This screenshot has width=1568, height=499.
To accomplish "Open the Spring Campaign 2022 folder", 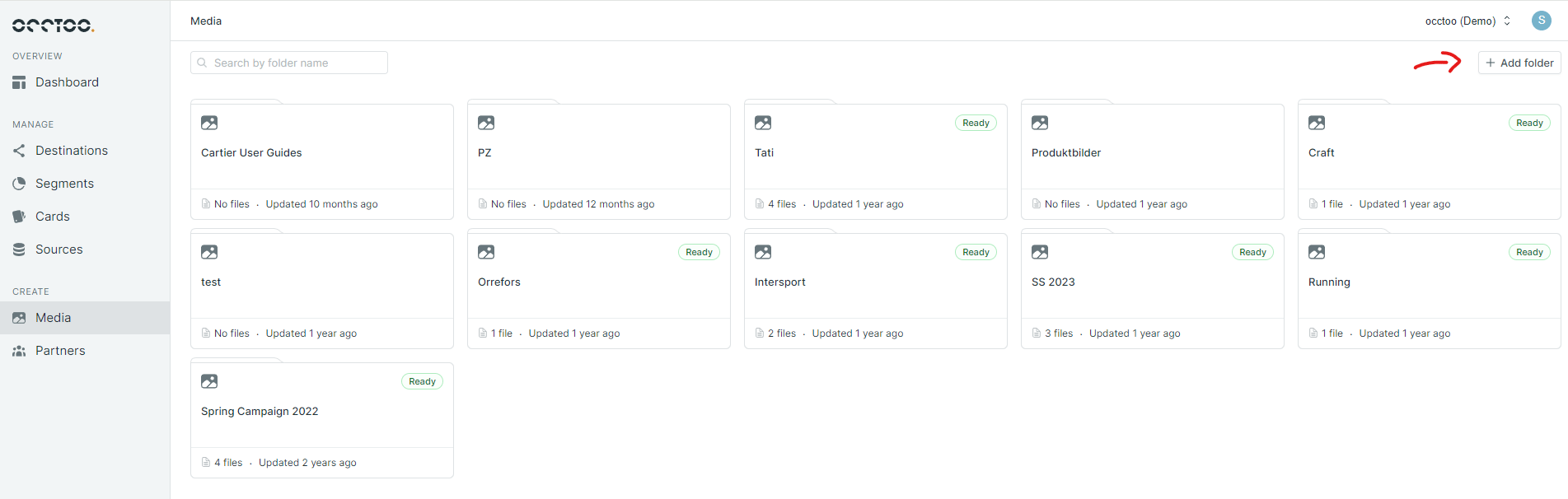I will pos(322,420).
